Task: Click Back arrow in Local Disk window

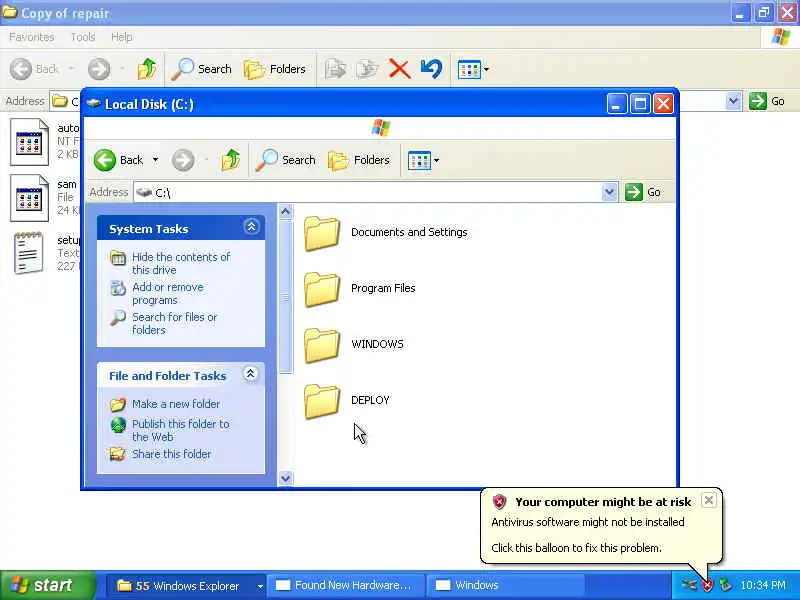Action: pyautogui.click(x=105, y=160)
